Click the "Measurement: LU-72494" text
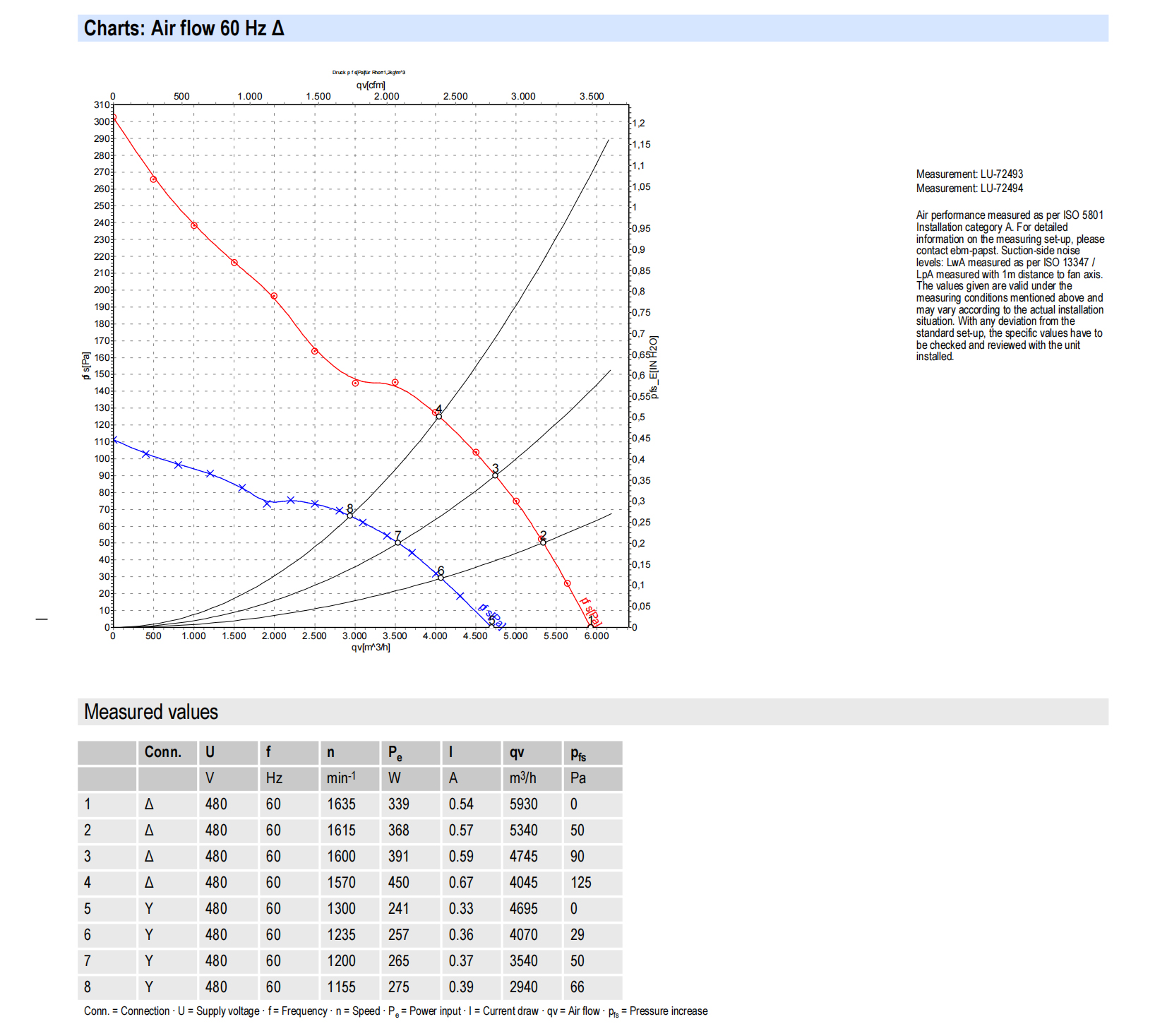1167x1036 pixels. (969, 189)
